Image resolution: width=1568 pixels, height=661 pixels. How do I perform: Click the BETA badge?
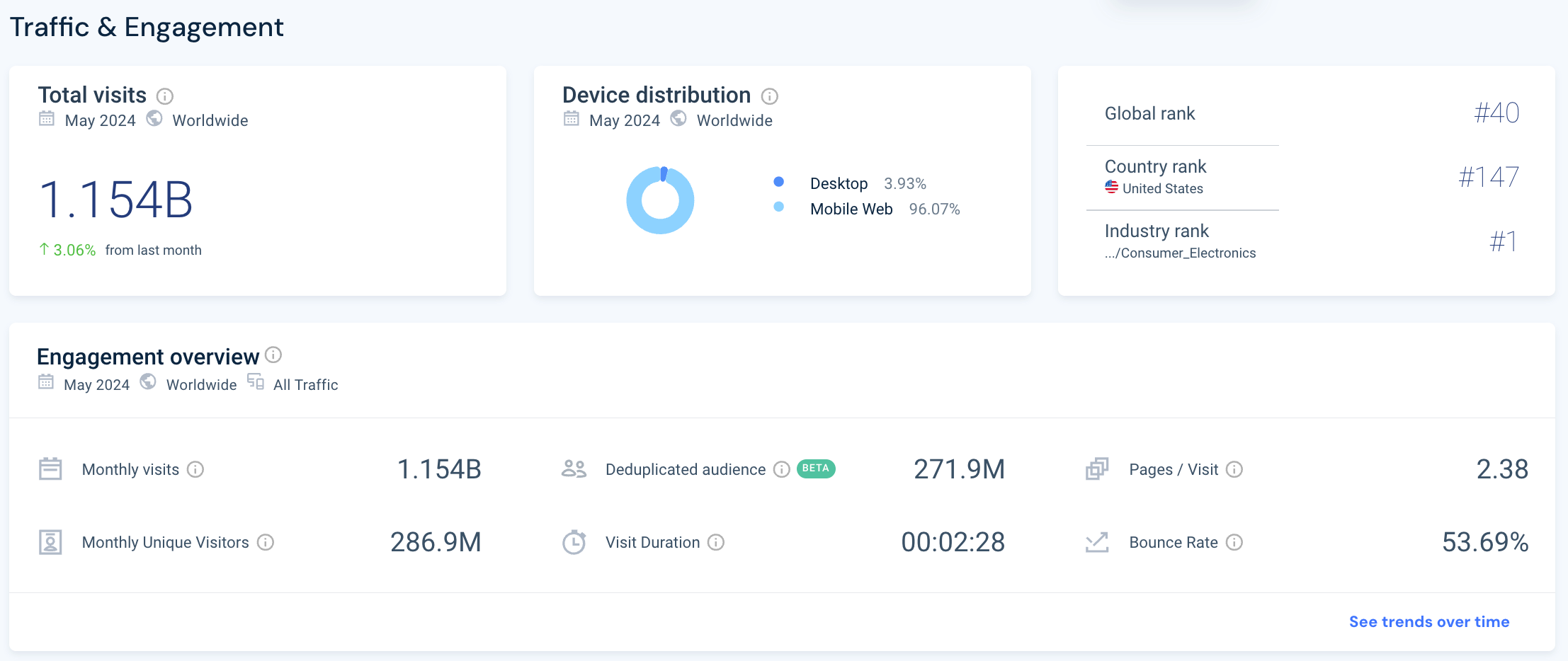tap(815, 469)
